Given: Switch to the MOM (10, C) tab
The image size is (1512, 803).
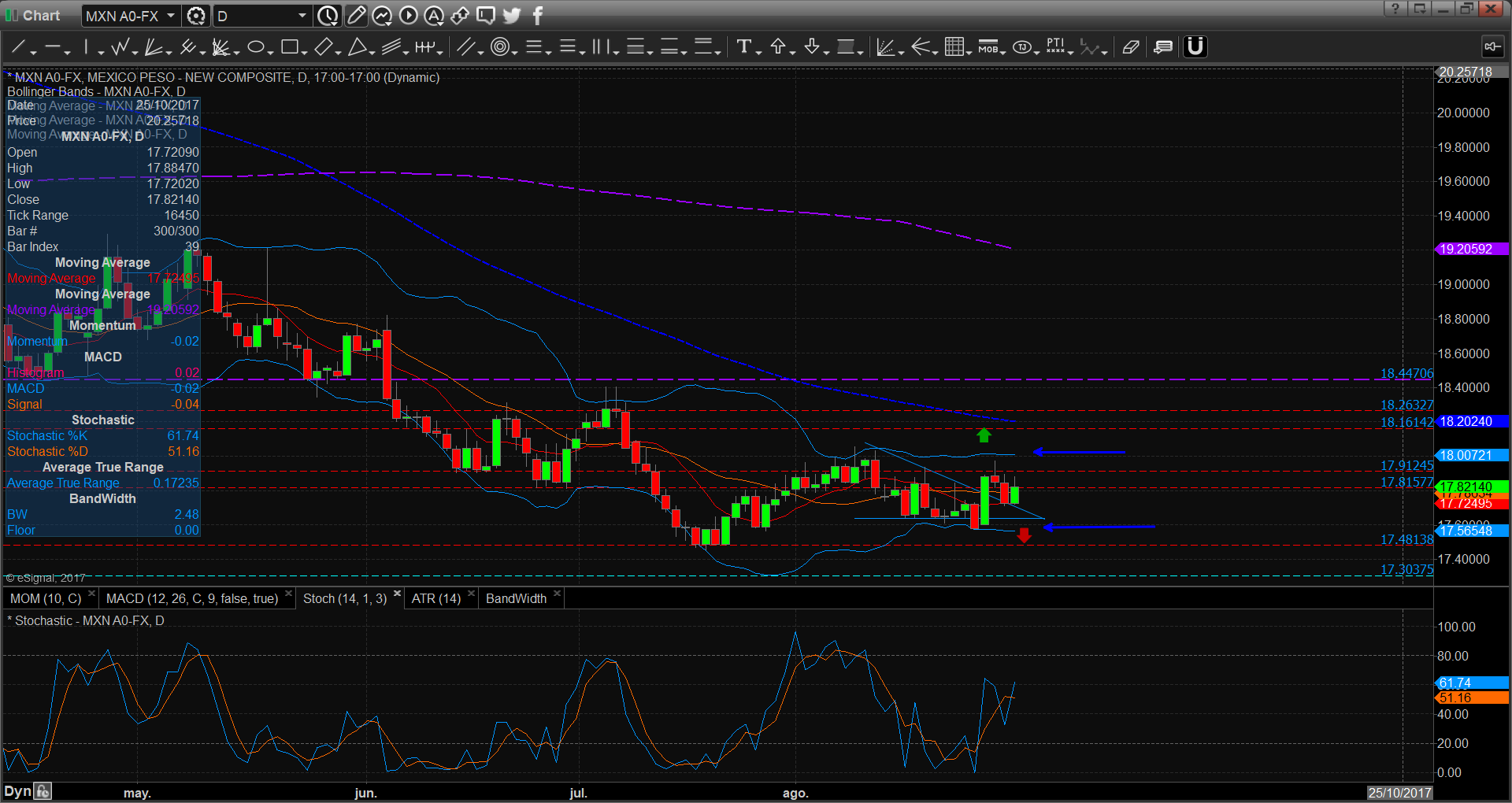Looking at the screenshot, I should (x=46, y=599).
